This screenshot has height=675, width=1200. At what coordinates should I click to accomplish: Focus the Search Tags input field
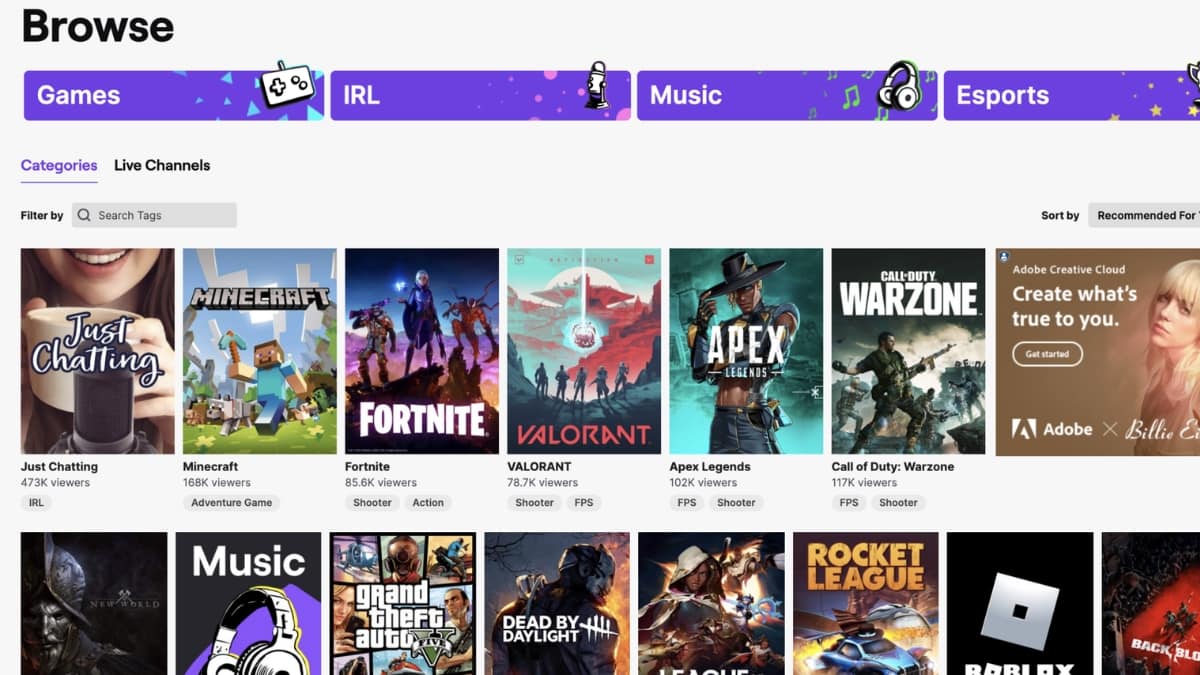pos(154,215)
